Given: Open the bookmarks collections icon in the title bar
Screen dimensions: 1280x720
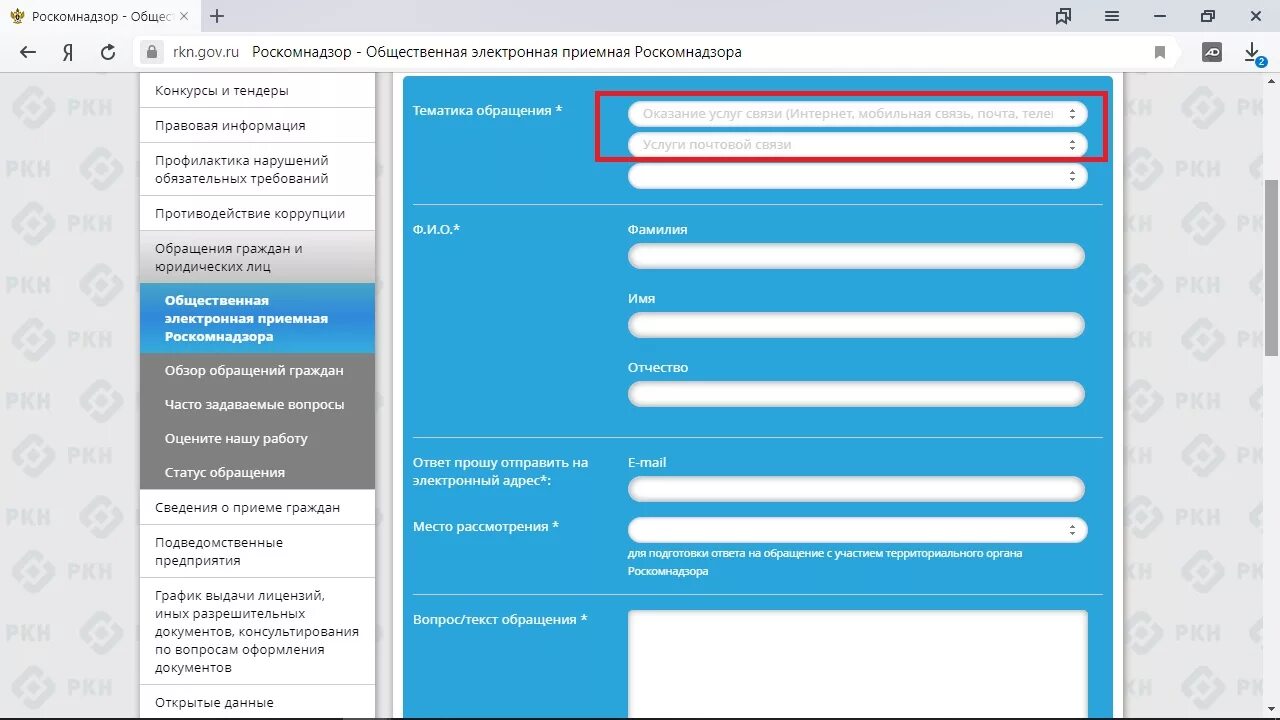Looking at the screenshot, I should click(1063, 16).
